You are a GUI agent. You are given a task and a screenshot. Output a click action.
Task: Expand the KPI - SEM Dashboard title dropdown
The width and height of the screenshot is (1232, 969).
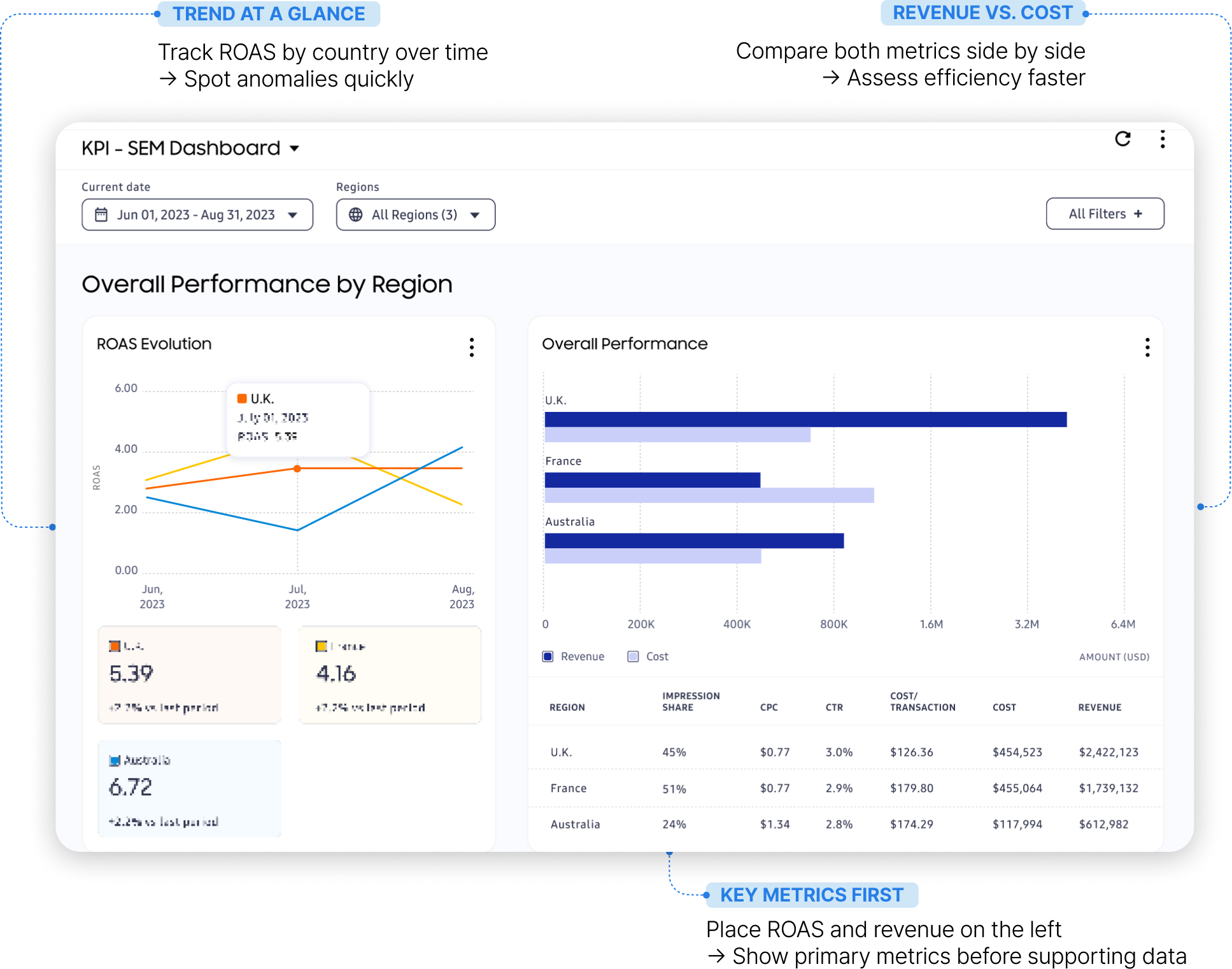coord(294,148)
